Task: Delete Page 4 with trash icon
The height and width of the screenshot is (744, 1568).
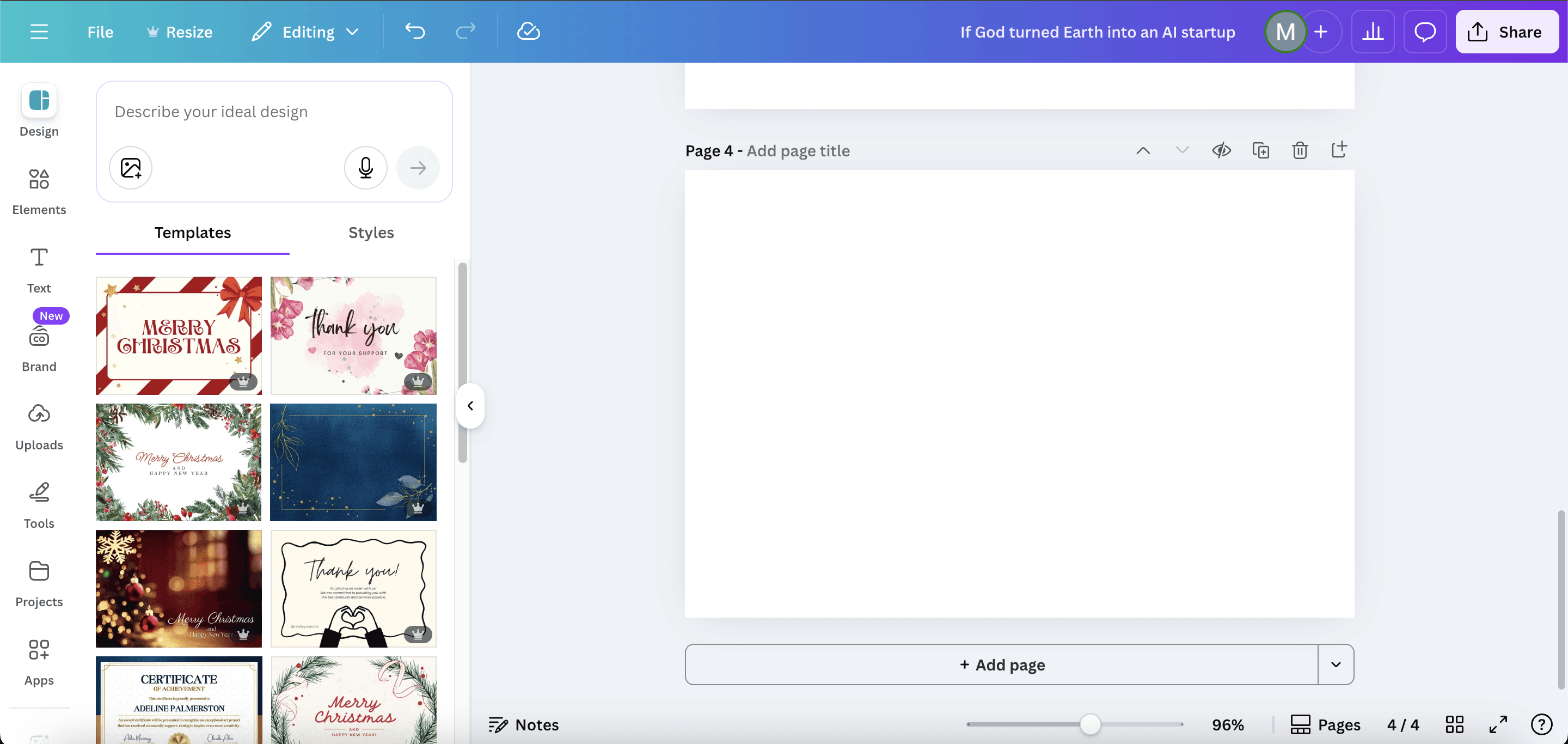Action: [1300, 150]
